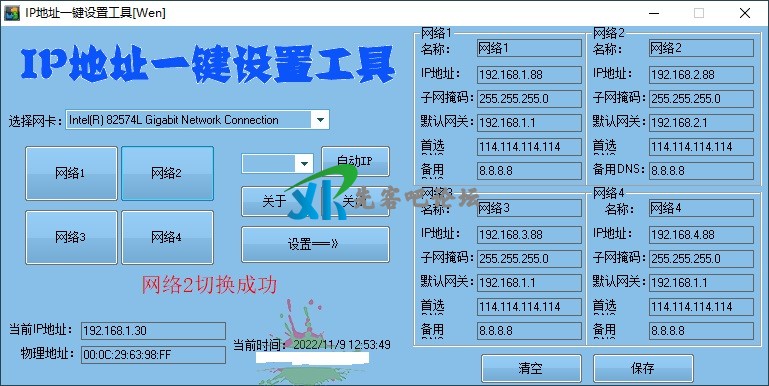Screen dimensions: 769x386
Task: Click the 自动IP button
Action: (355, 161)
